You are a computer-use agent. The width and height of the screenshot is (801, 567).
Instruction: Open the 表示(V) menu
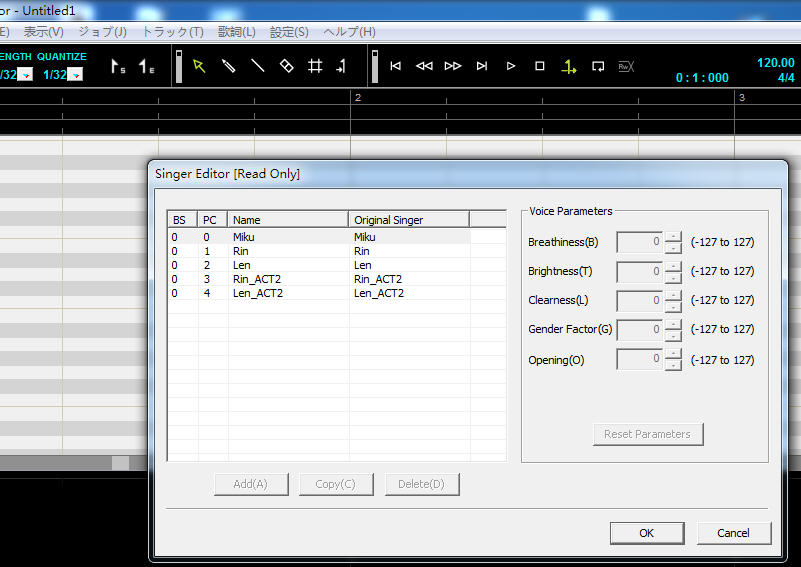(44, 32)
